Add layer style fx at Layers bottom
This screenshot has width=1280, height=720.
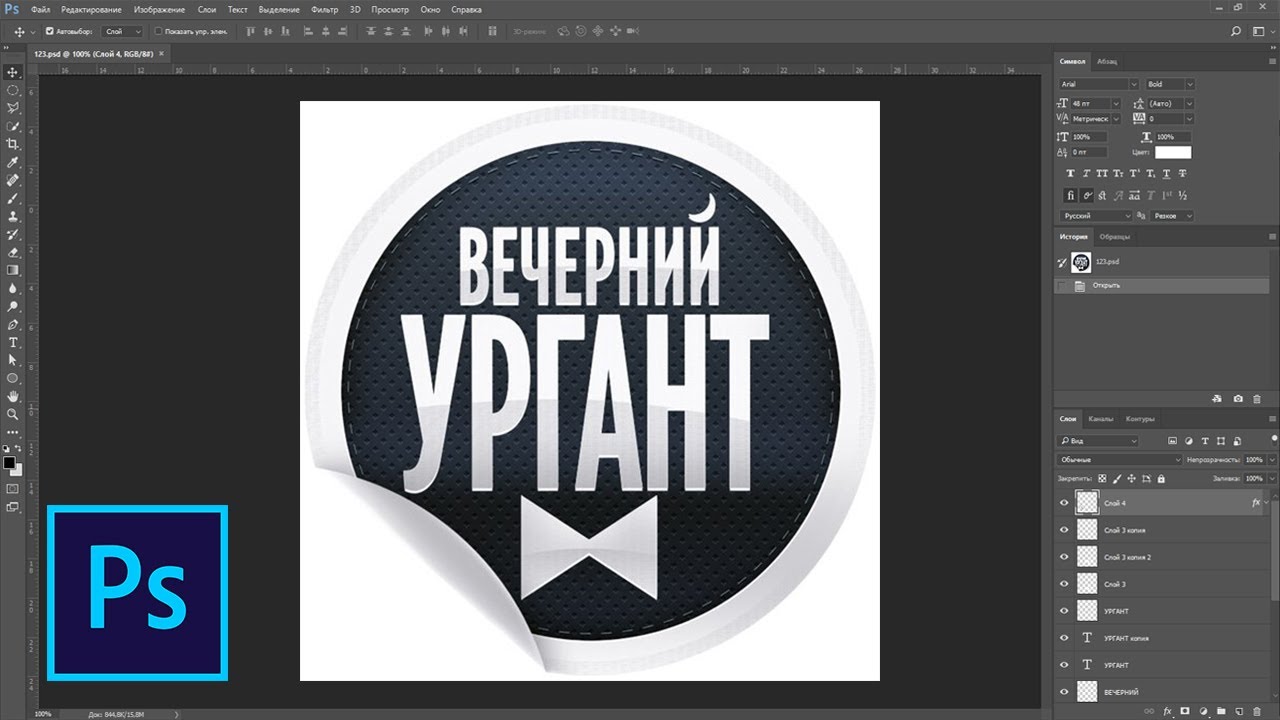pos(1167,711)
